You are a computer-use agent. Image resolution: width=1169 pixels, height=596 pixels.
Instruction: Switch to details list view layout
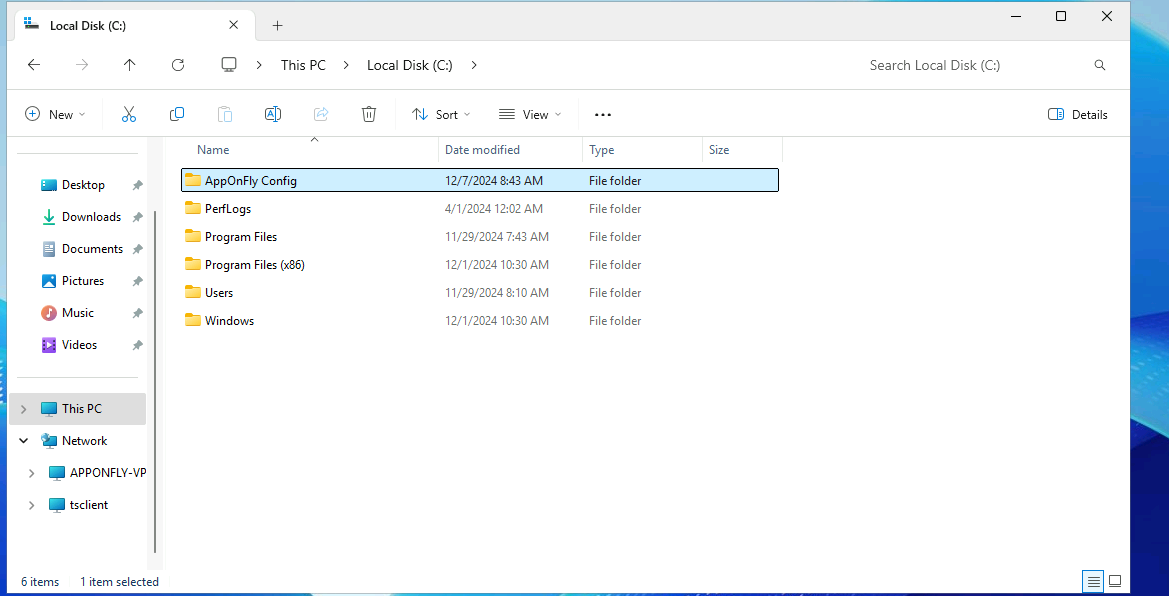[1093, 581]
